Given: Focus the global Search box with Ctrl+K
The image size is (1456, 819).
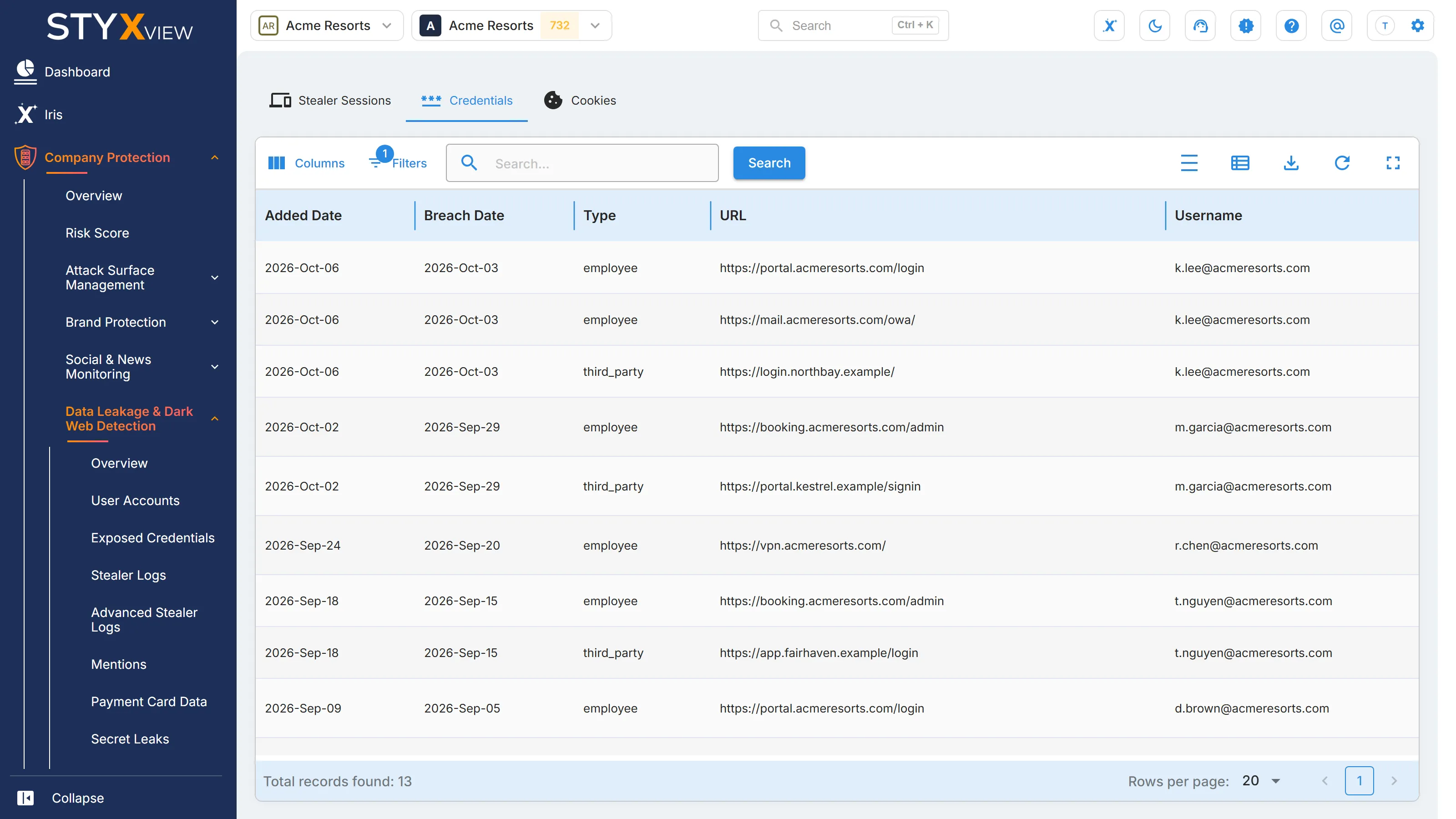Looking at the screenshot, I should point(854,25).
